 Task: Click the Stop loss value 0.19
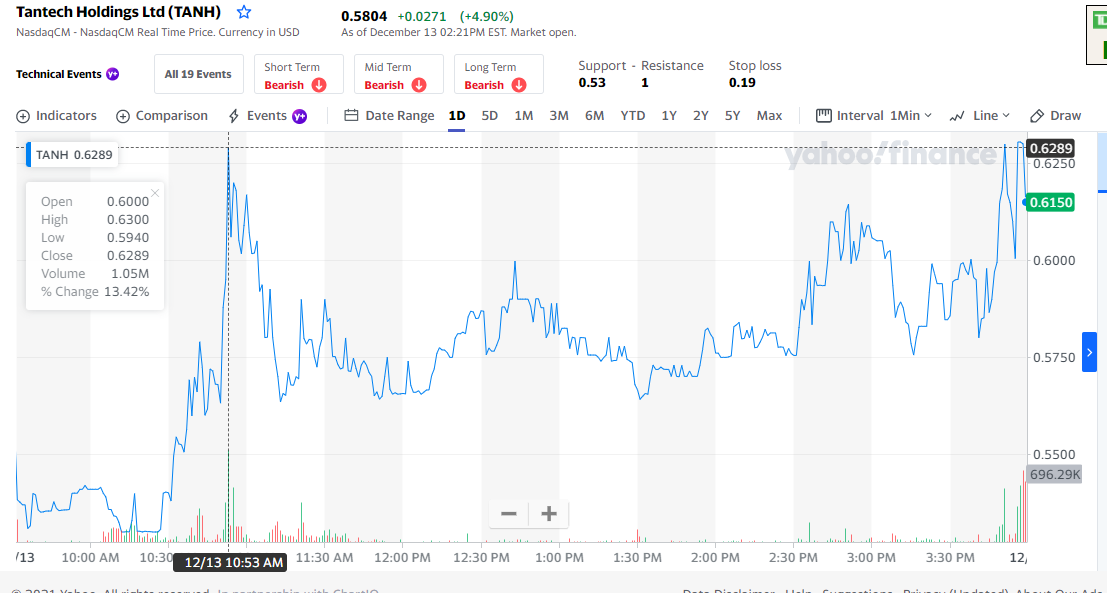point(742,83)
